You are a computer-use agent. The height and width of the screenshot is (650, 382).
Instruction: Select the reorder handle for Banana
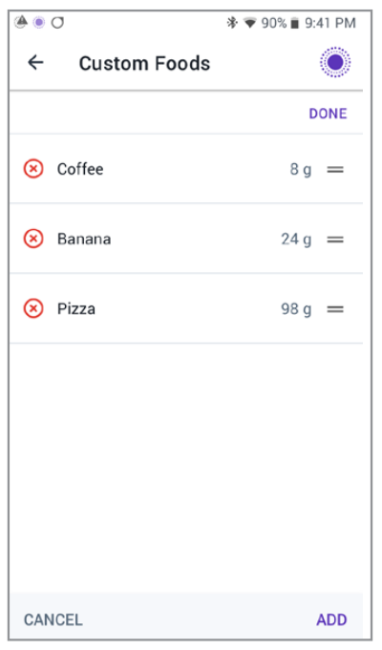click(335, 239)
